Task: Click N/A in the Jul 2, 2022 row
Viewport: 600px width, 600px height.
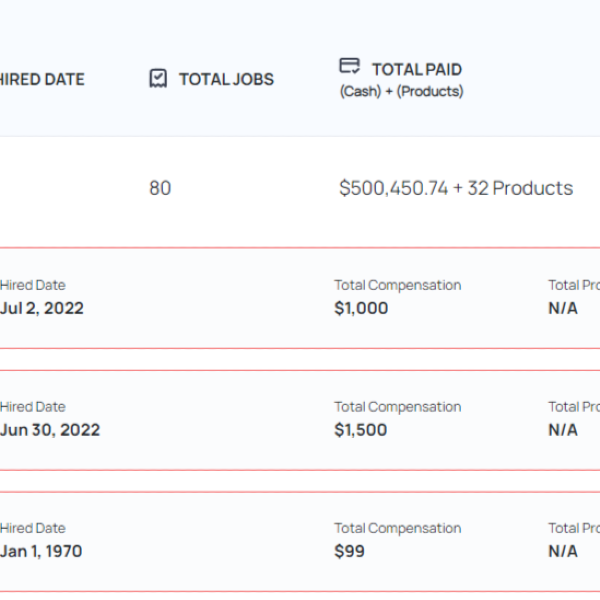Action: (x=563, y=308)
